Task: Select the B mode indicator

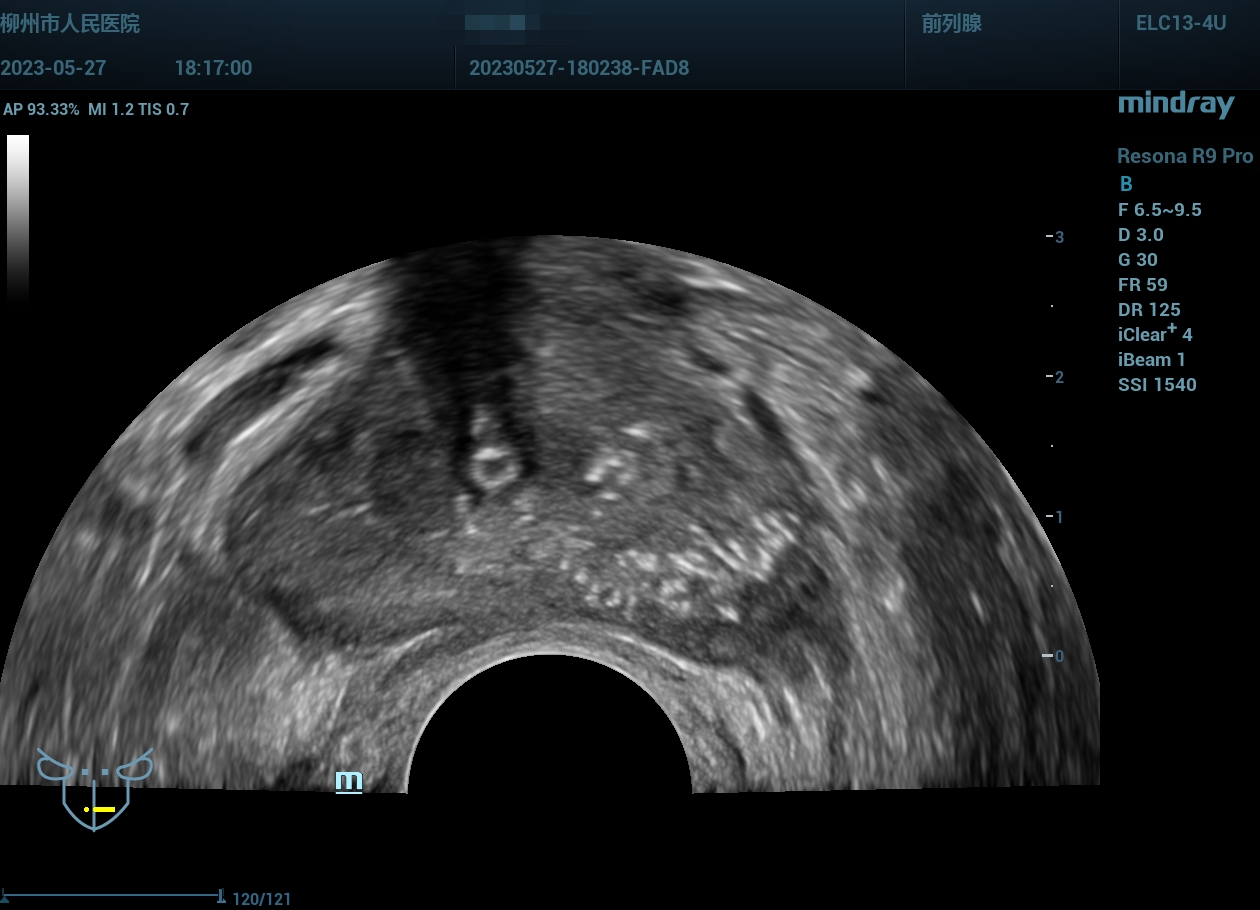Action: [1126, 184]
